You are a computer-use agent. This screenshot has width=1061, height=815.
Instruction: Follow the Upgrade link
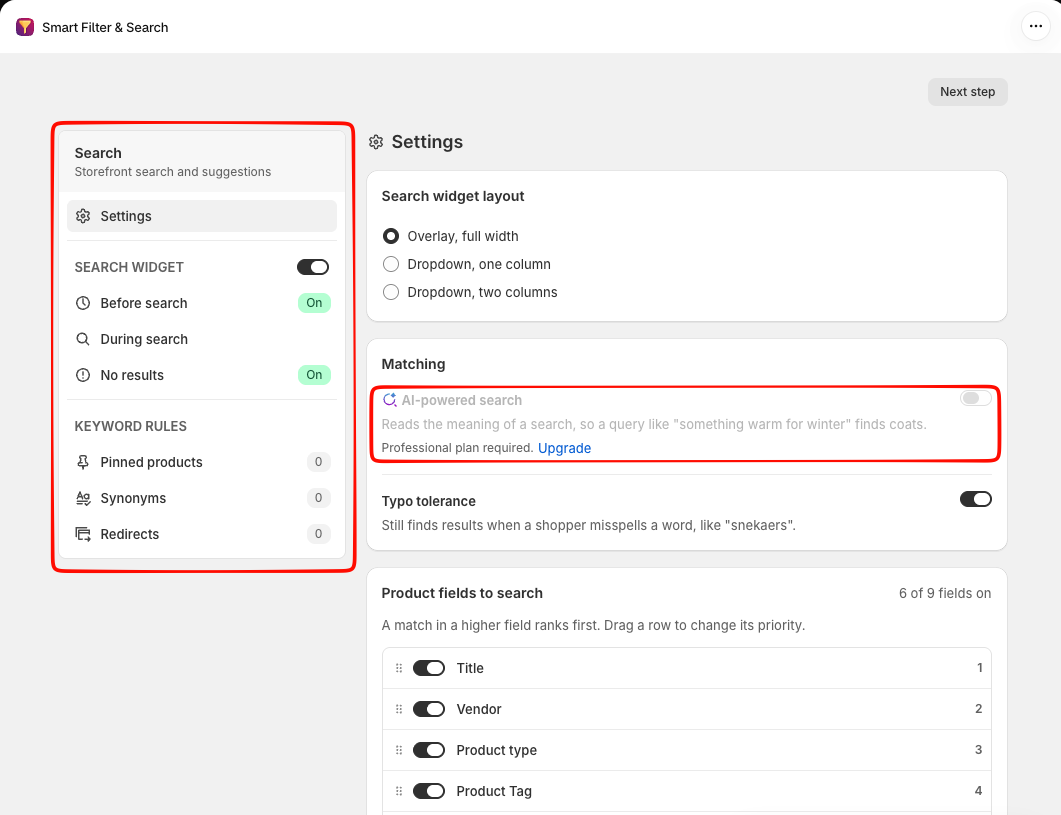pos(564,448)
